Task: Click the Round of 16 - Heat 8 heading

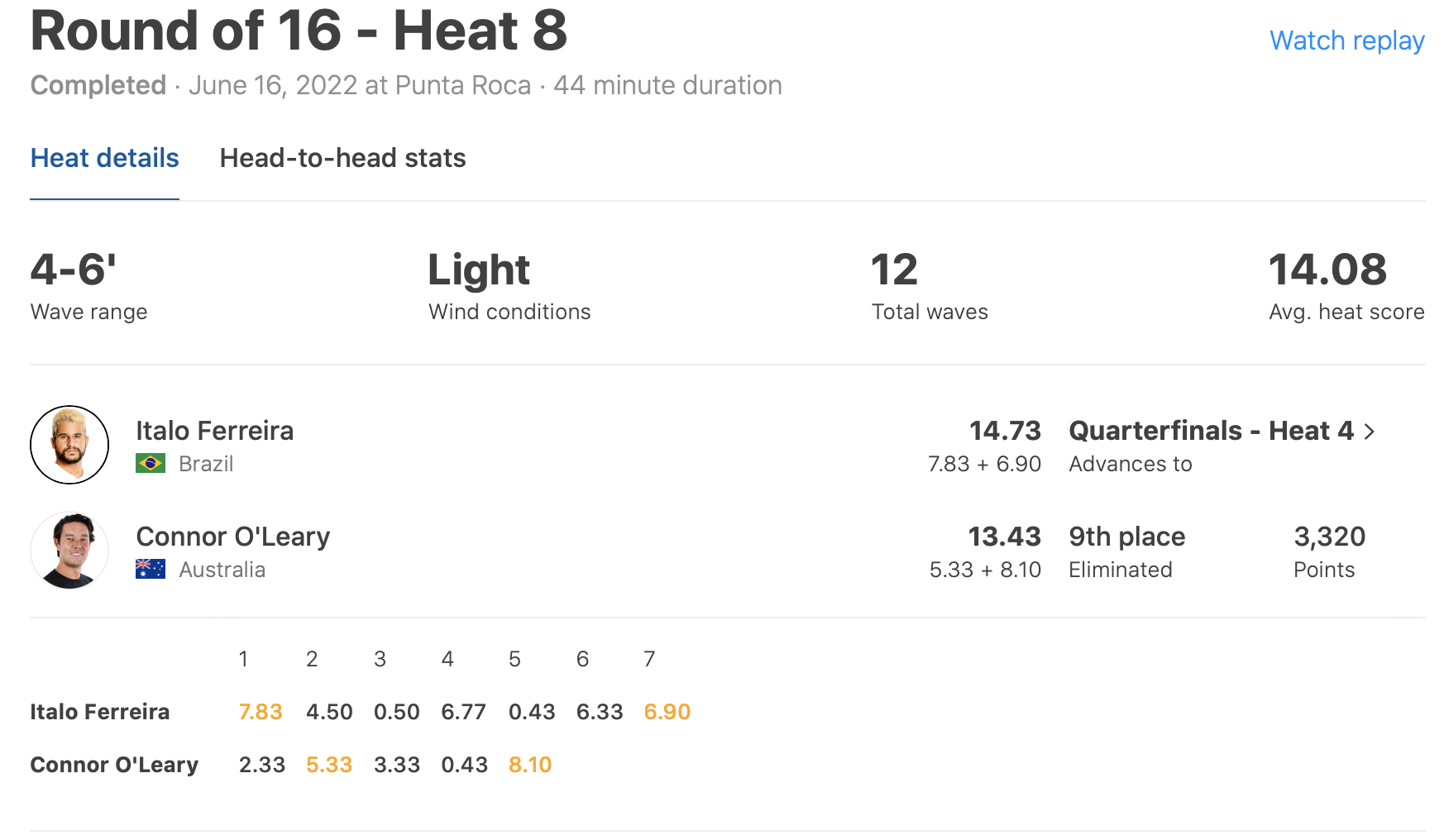Action: pos(299,31)
